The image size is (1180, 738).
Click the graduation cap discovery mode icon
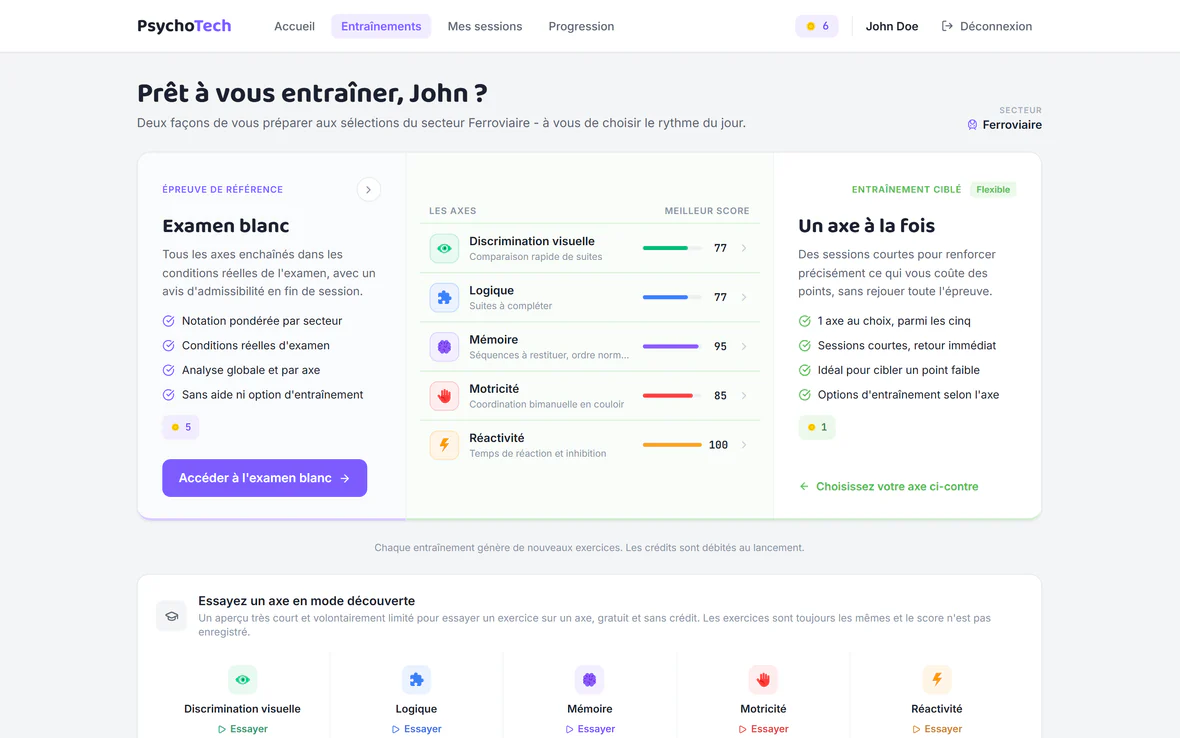(x=172, y=616)
